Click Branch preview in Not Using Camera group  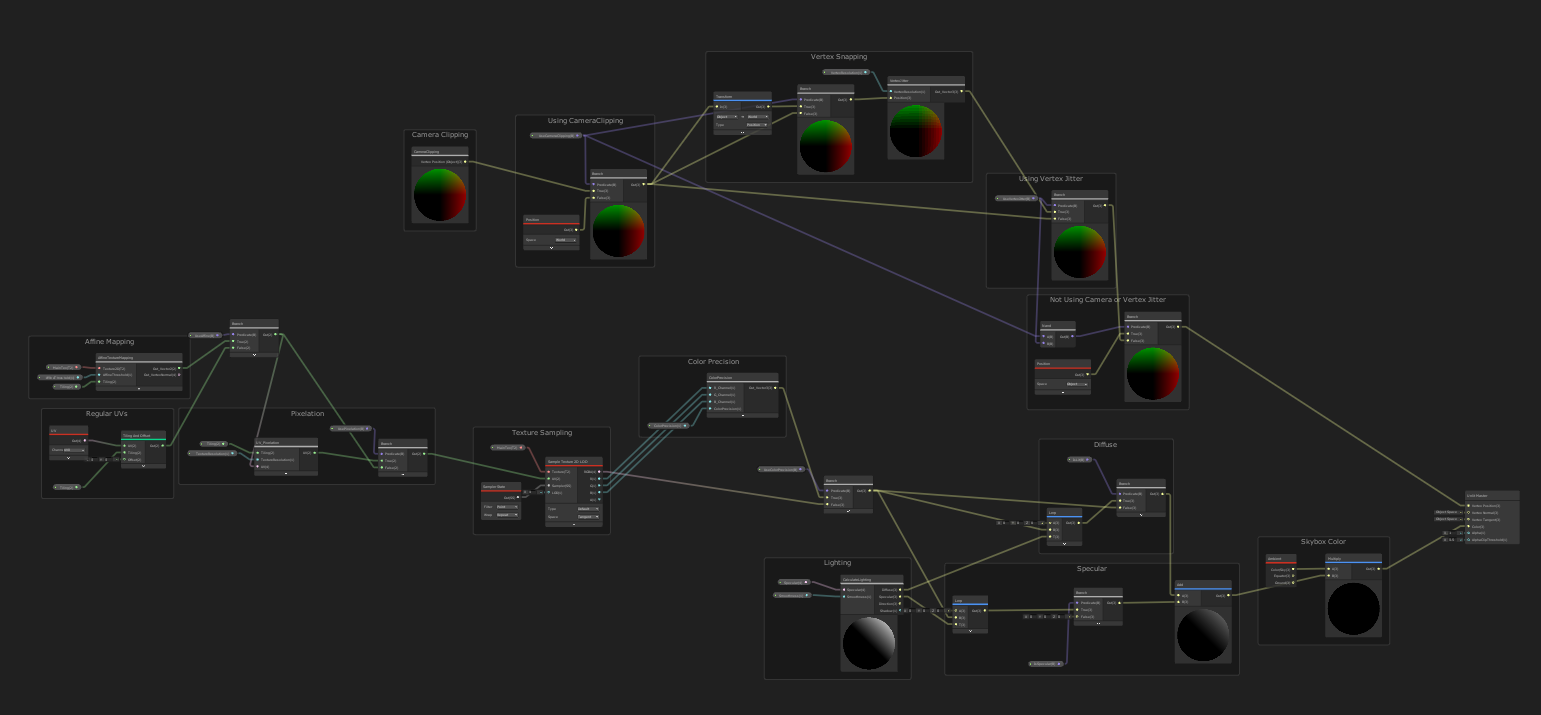[x=1153, y=373]
